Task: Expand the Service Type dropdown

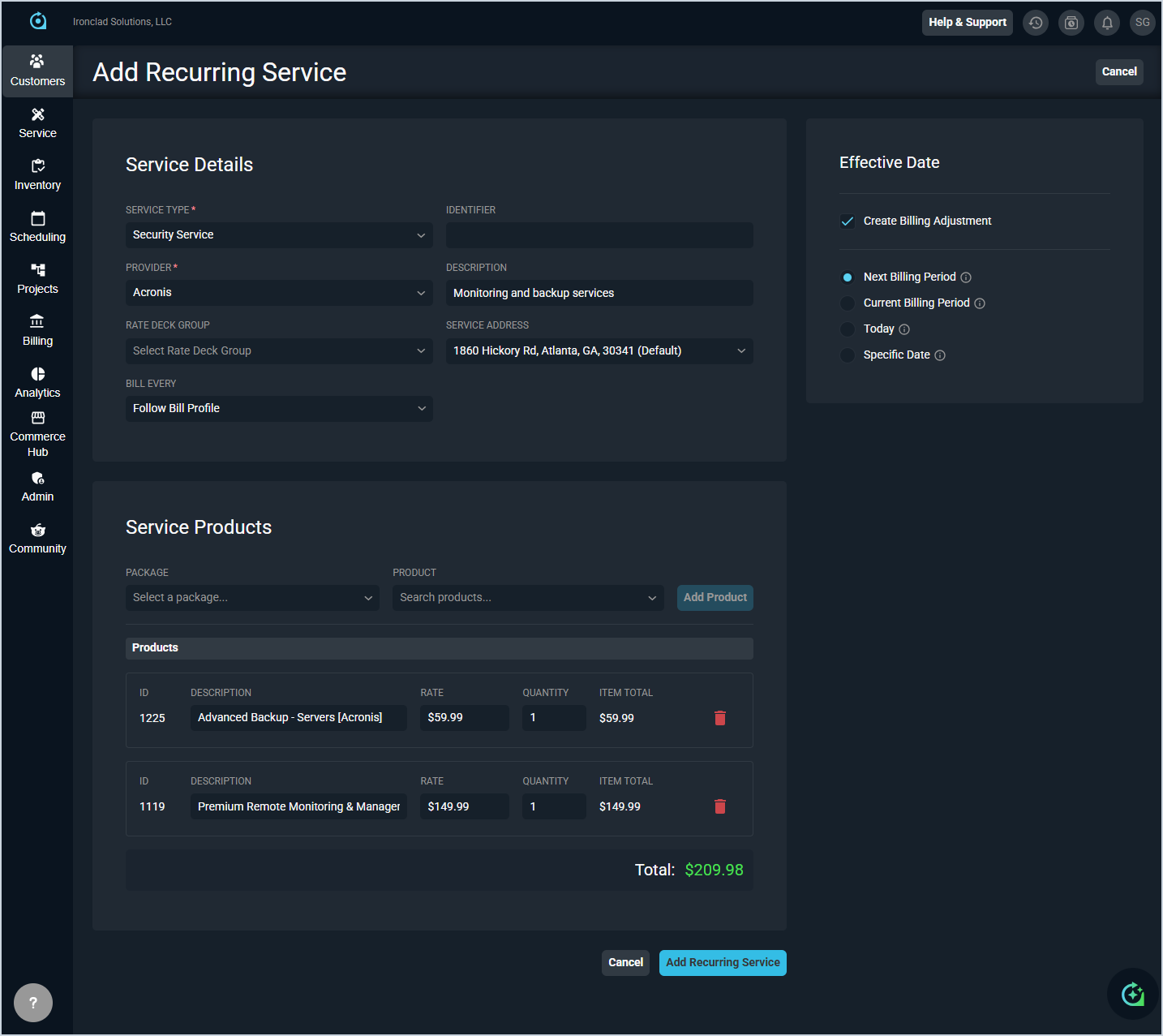Action: [279, 235]
